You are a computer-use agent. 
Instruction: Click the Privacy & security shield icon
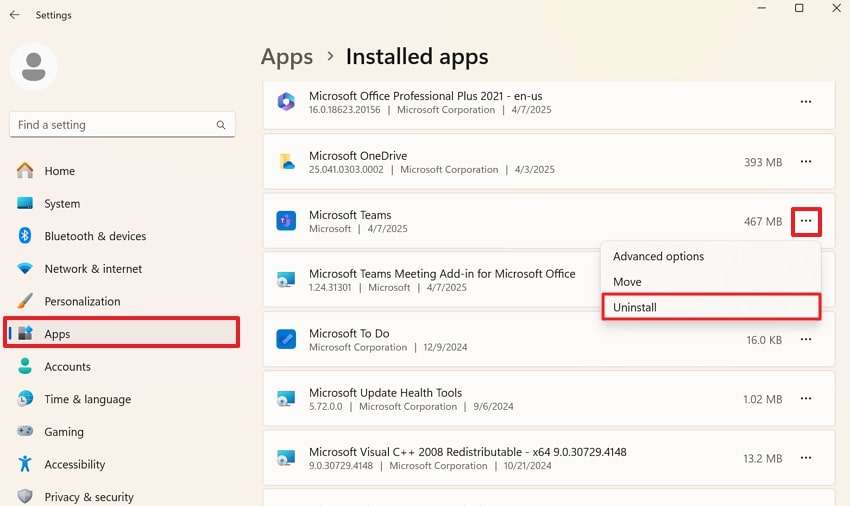click(x=25, y=496)
